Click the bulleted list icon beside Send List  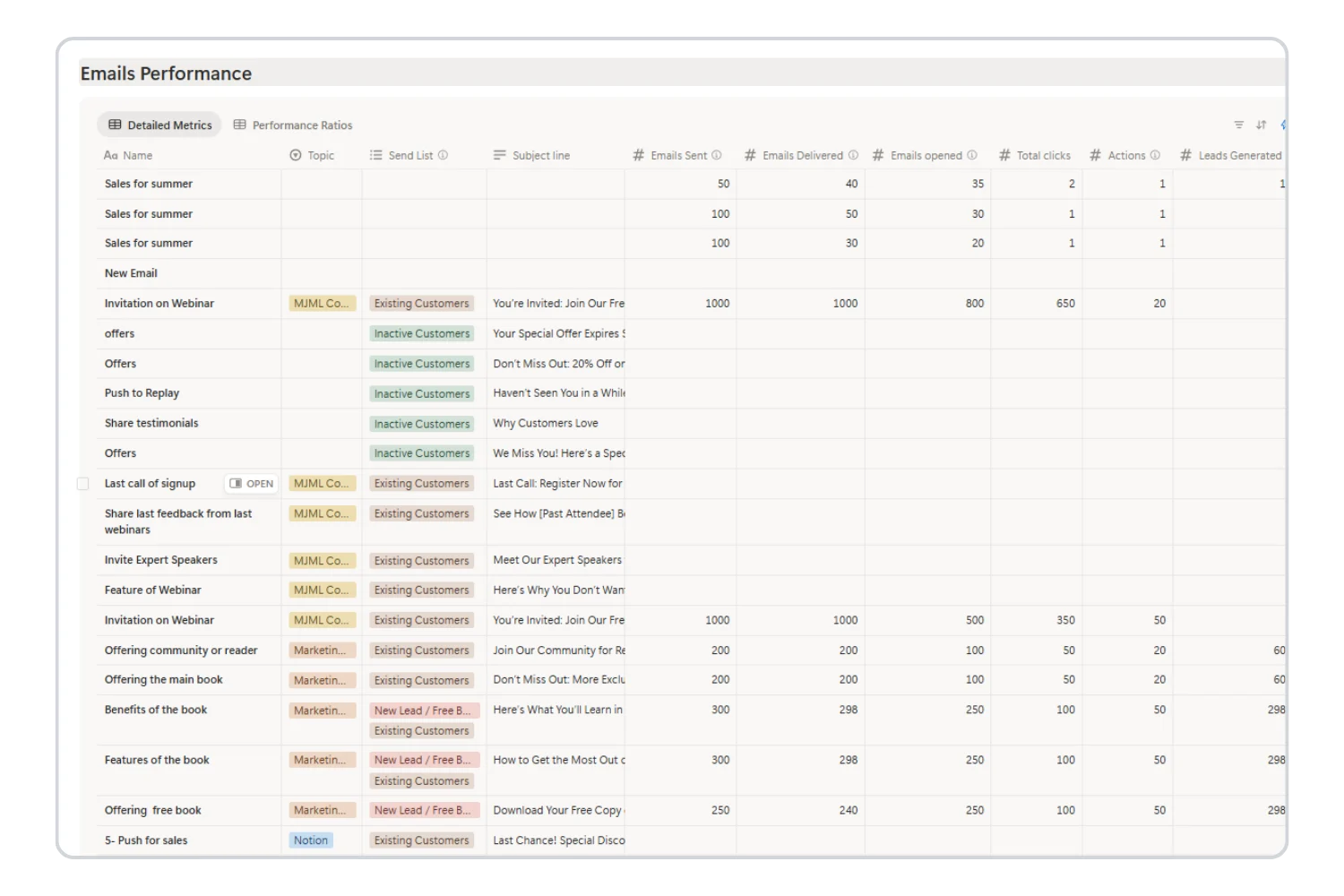click(x=375, y=154)
